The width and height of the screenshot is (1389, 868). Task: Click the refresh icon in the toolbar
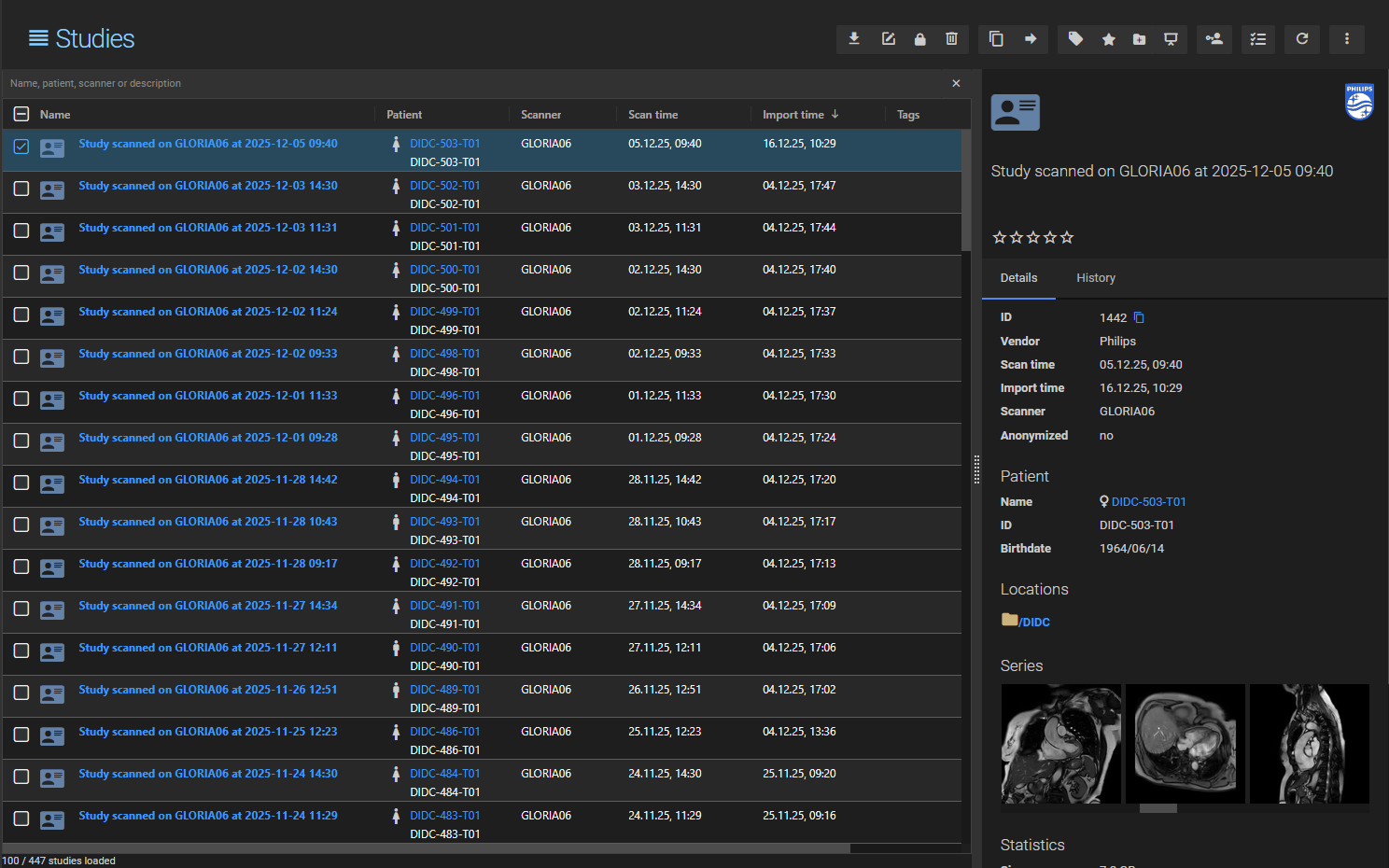pyautogui.click(x=1301, y=39)
